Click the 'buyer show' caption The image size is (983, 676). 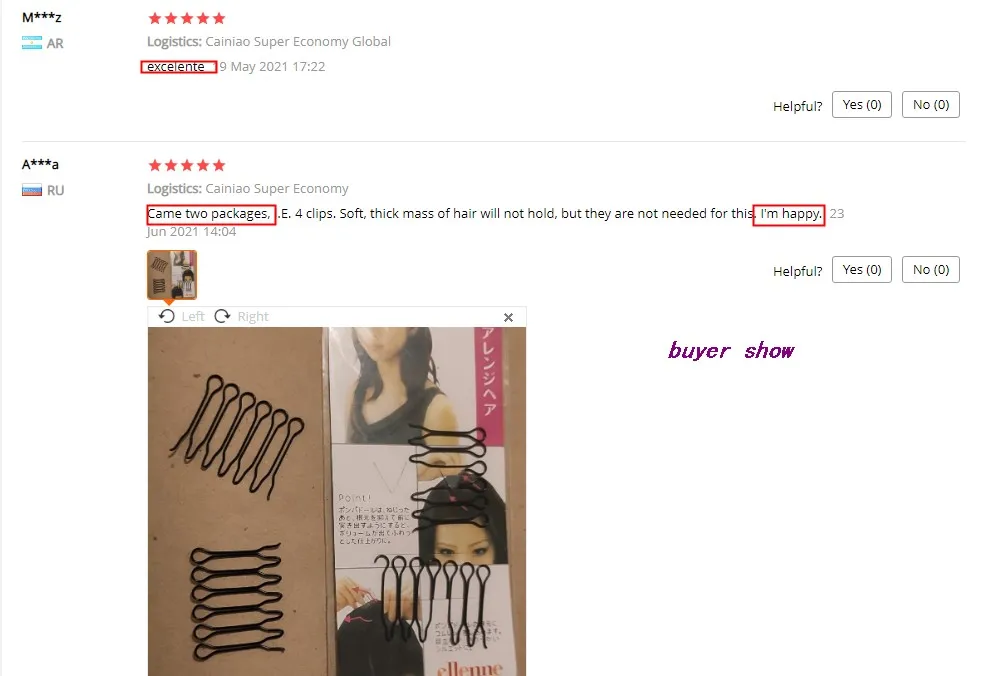point(731,350)
